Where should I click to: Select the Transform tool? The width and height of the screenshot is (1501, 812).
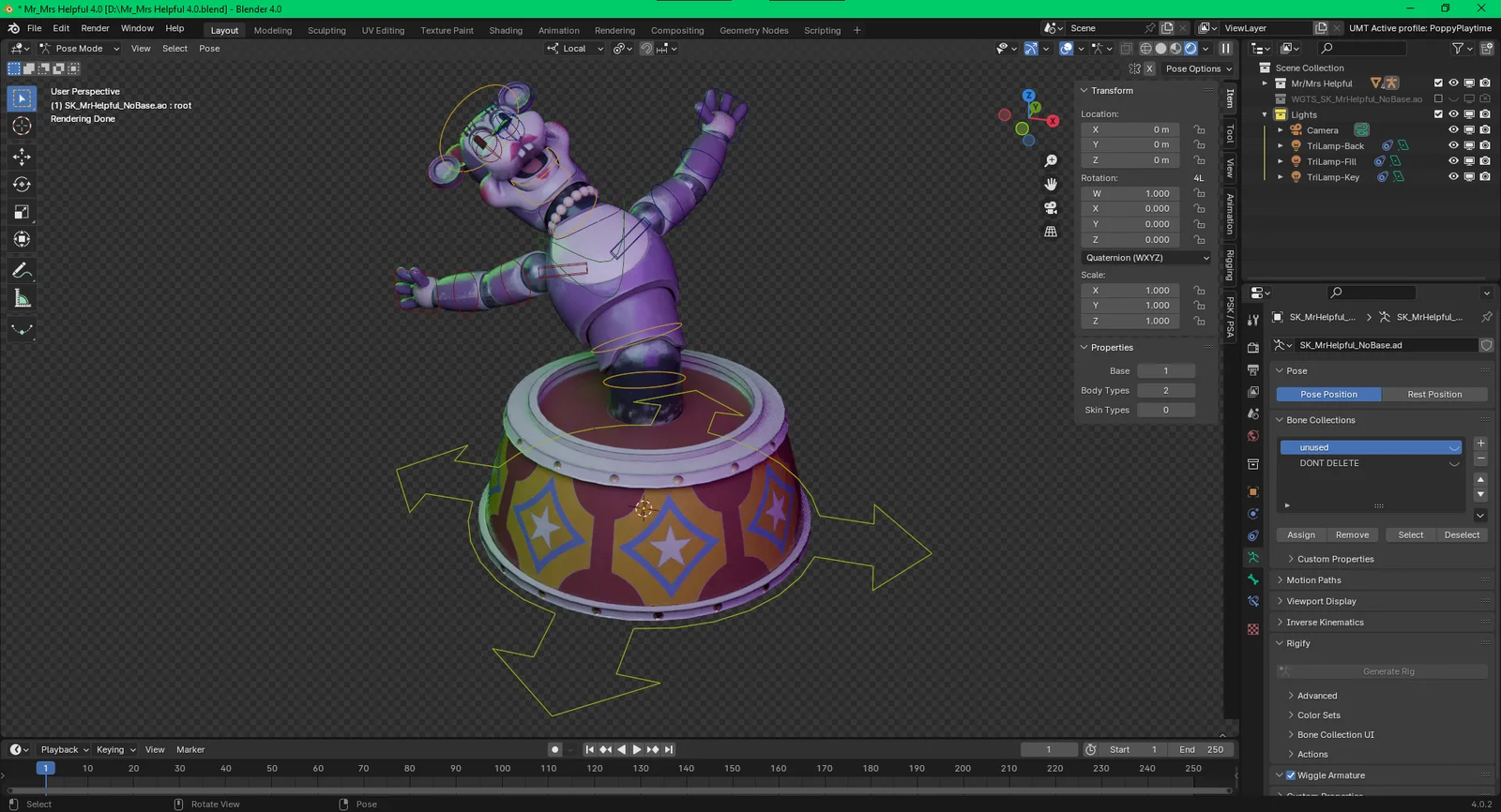pos(22,239)
